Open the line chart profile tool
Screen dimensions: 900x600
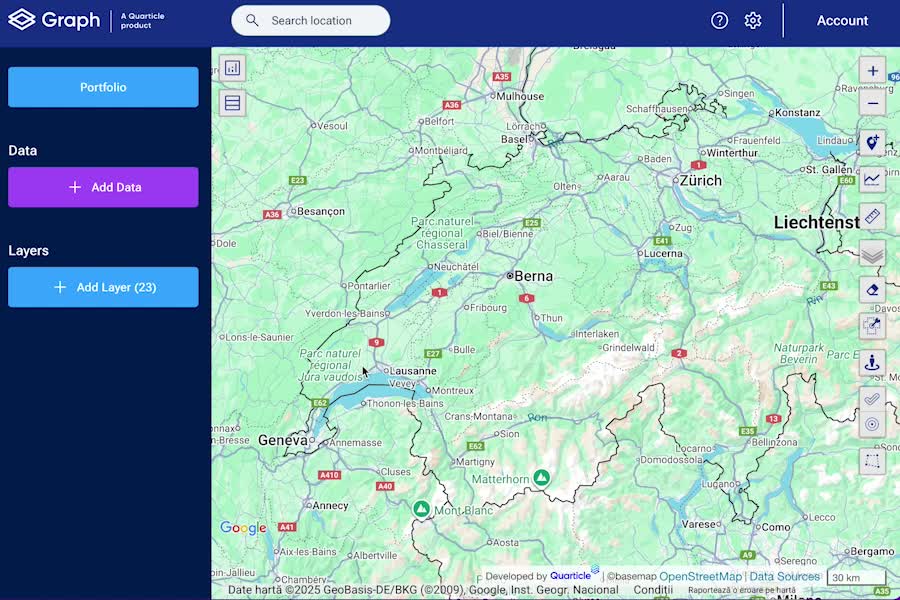(x=872, y=179)
